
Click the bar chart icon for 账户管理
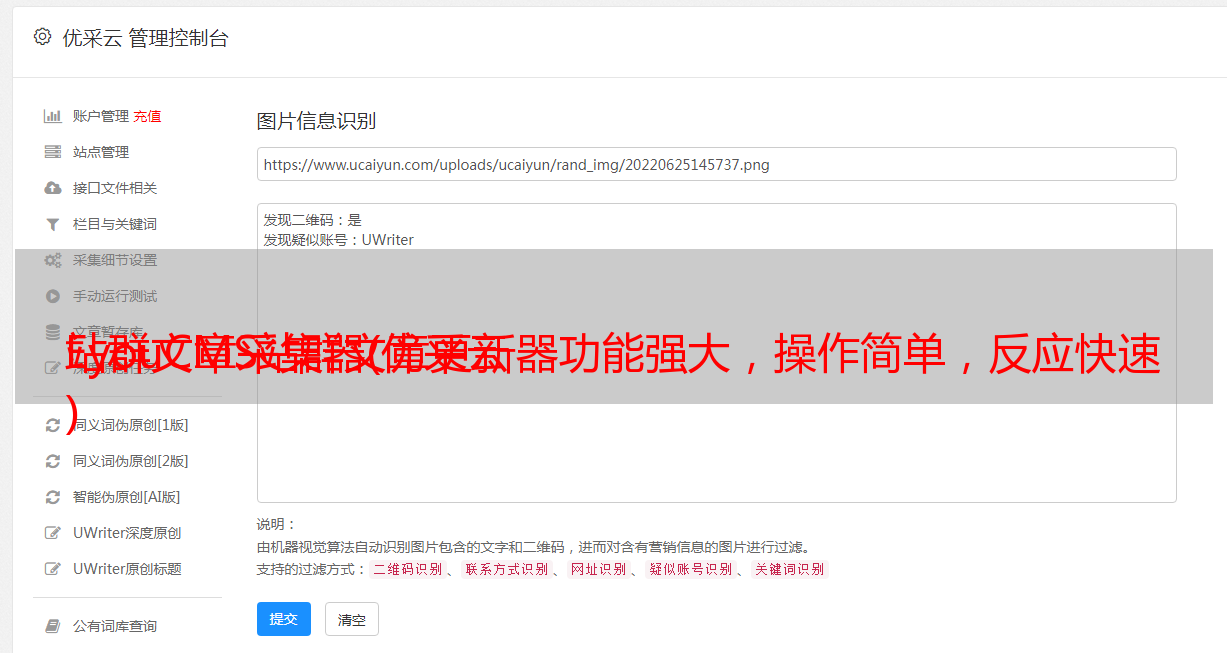tap(53, 116)
